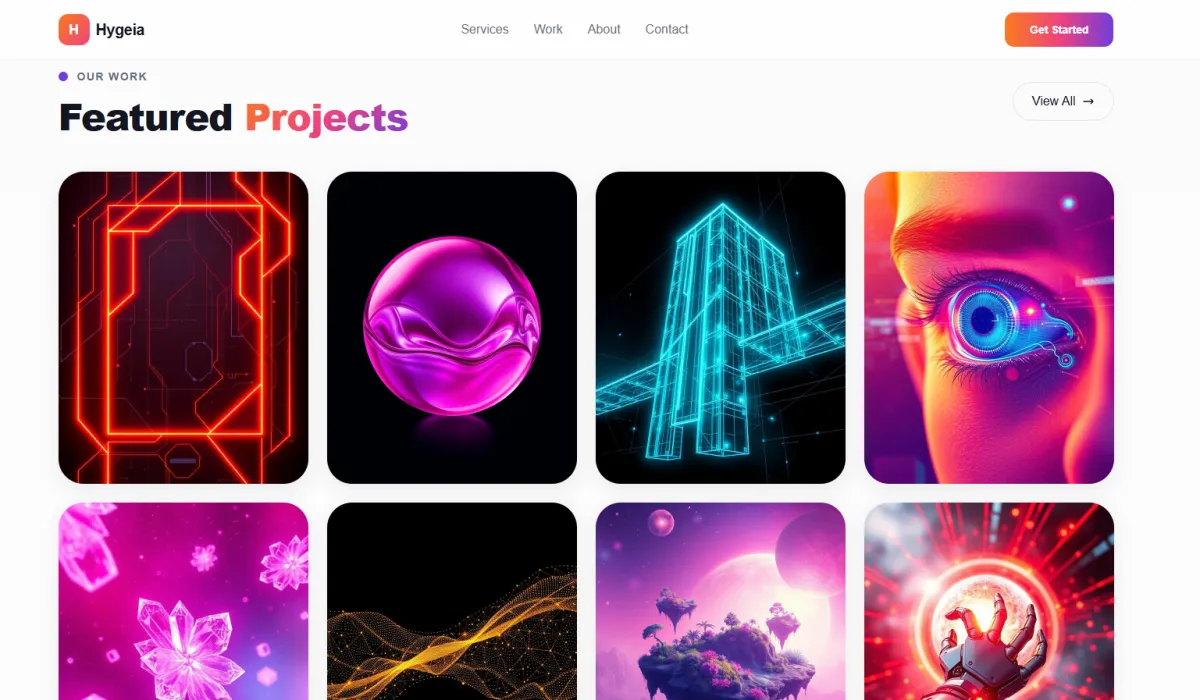This screenshot has height=700, width=1200.
Task: Open the About page link
Action: (604, 29)
